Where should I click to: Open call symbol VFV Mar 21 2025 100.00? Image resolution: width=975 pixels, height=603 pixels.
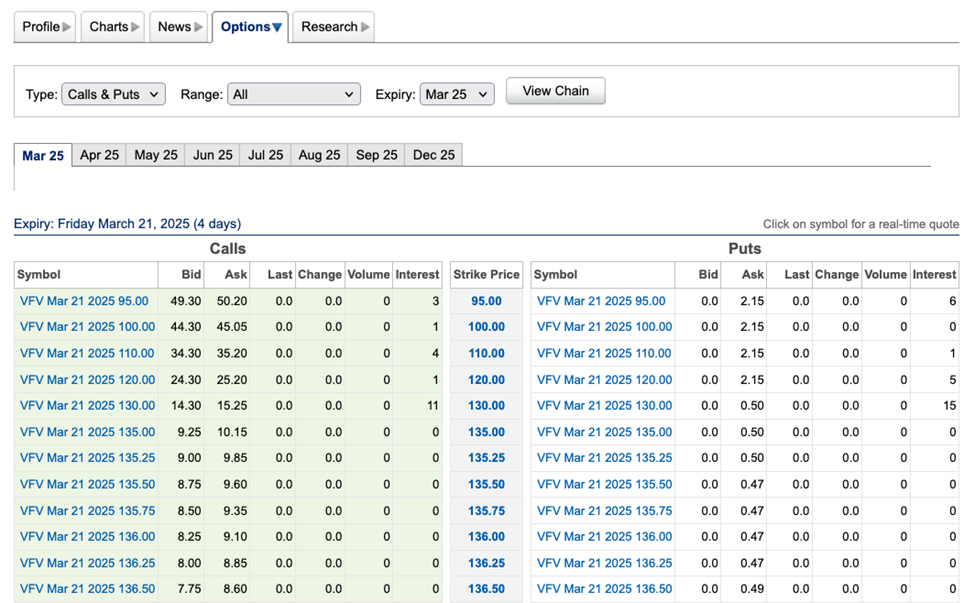click(x=87, y=327)
